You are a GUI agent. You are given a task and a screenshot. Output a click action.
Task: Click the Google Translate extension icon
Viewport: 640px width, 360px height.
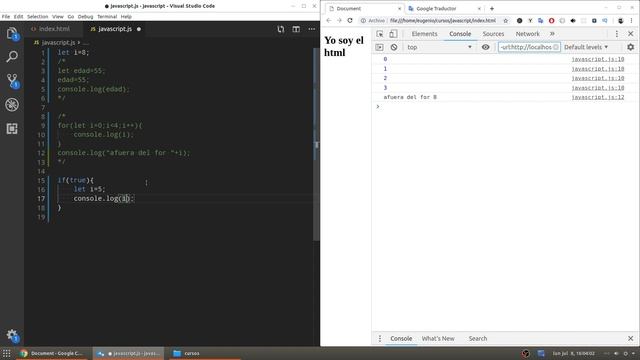point(541,20)
